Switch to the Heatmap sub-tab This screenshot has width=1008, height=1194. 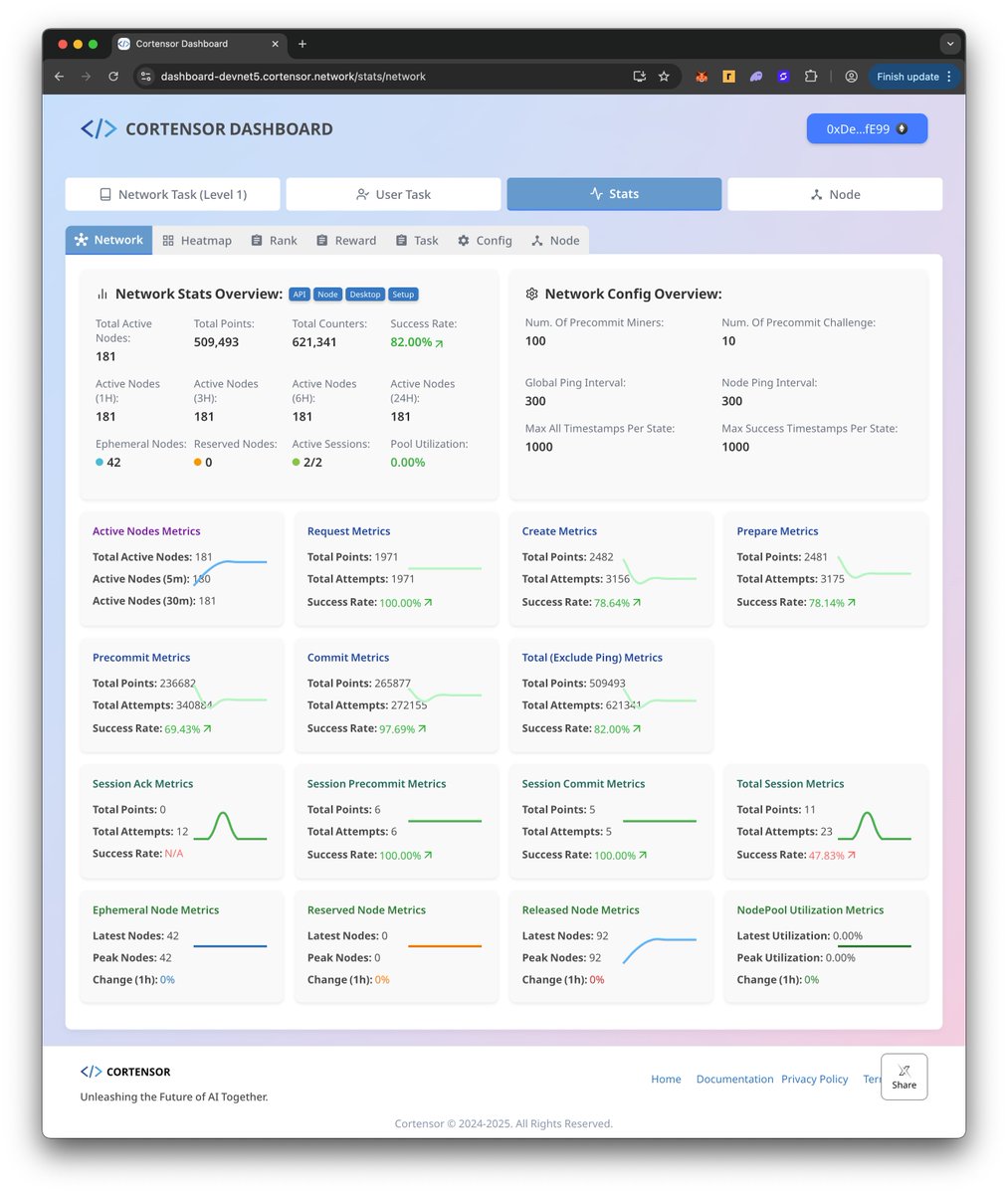[197, 241]
